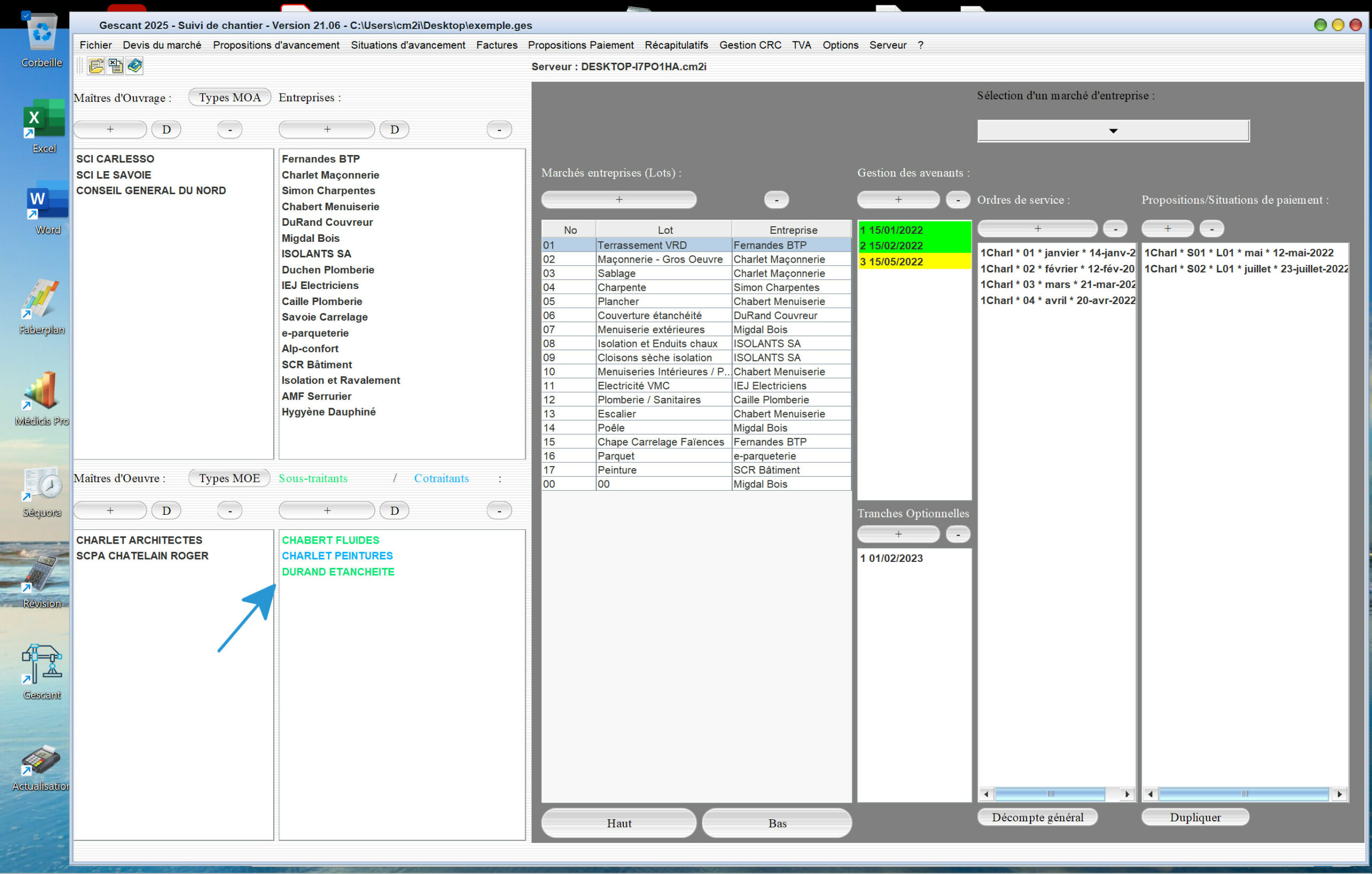Launch Word from the desktop
Viewport: 1372px width, 874px height.
point(47,208)
